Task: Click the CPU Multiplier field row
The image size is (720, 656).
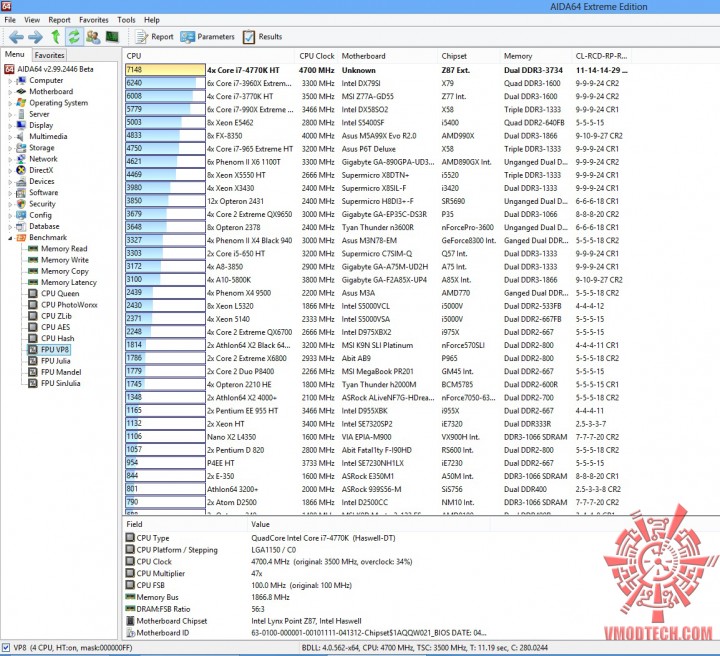Action: point(307,573)
